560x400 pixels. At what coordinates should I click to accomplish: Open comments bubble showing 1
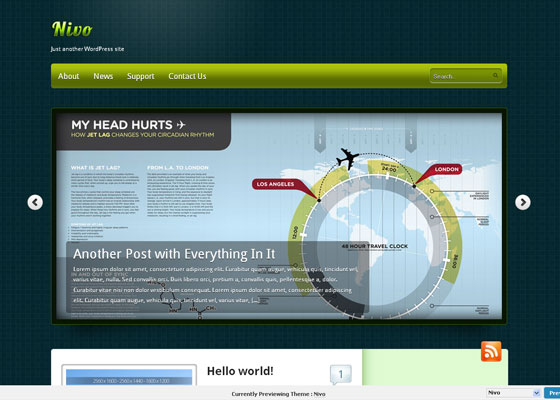(340, 375)
